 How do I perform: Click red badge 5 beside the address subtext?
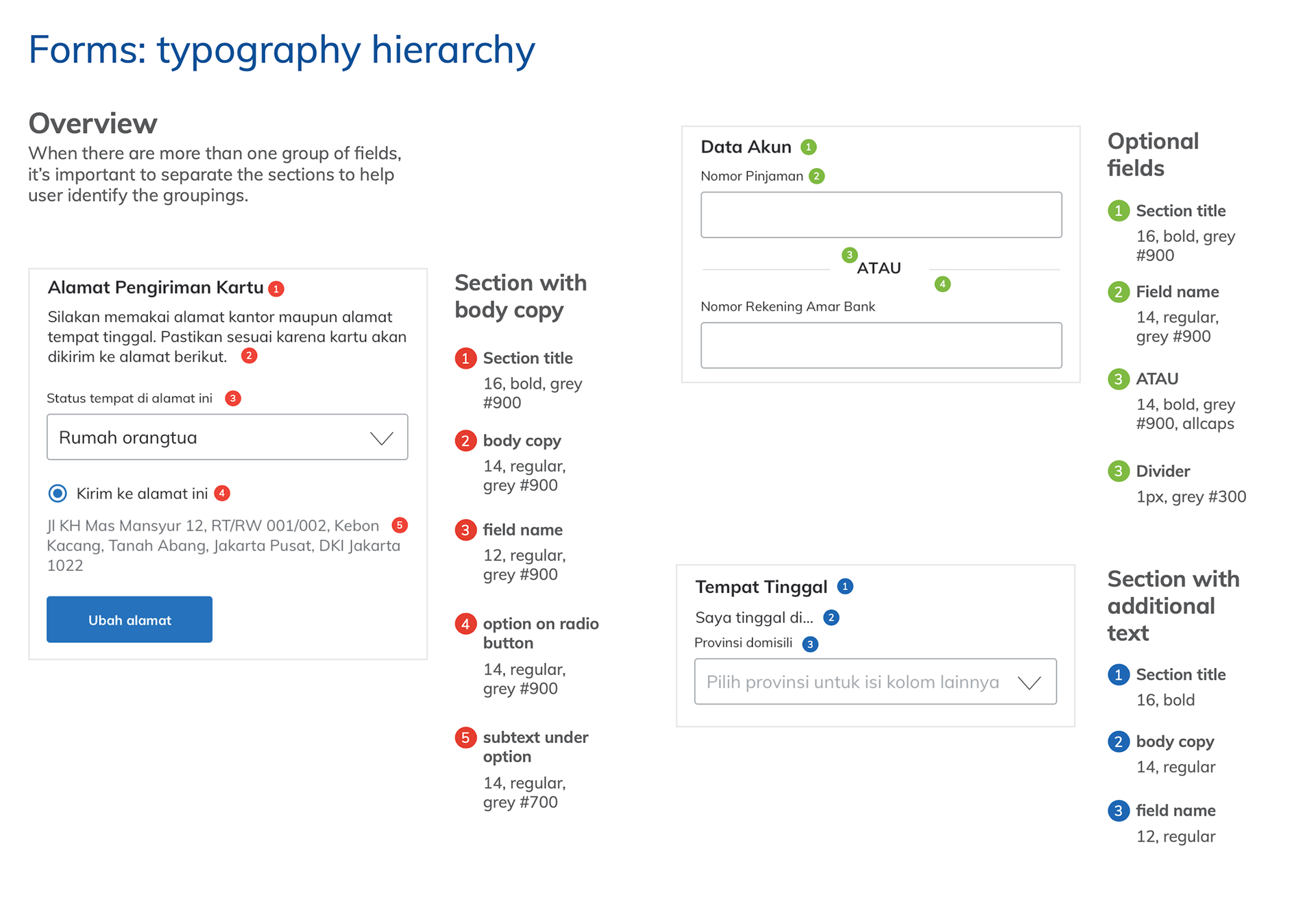[x=400, y=525]
